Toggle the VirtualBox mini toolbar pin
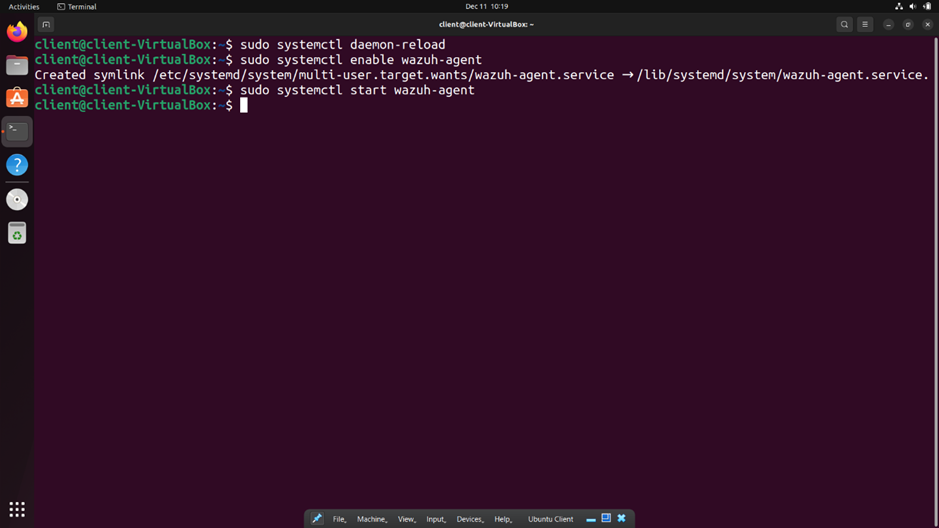The width and height of the screenshot is (939, 528). pos(317,519)
